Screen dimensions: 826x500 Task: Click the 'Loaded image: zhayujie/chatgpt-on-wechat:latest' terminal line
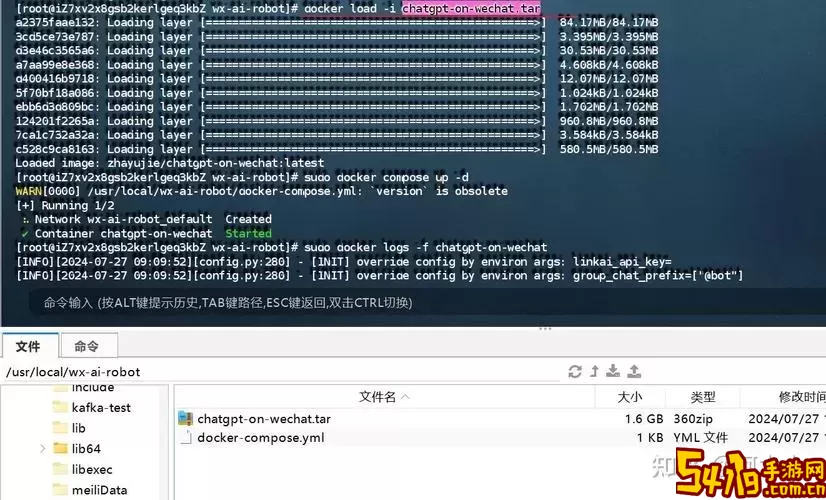click(170, 163)
